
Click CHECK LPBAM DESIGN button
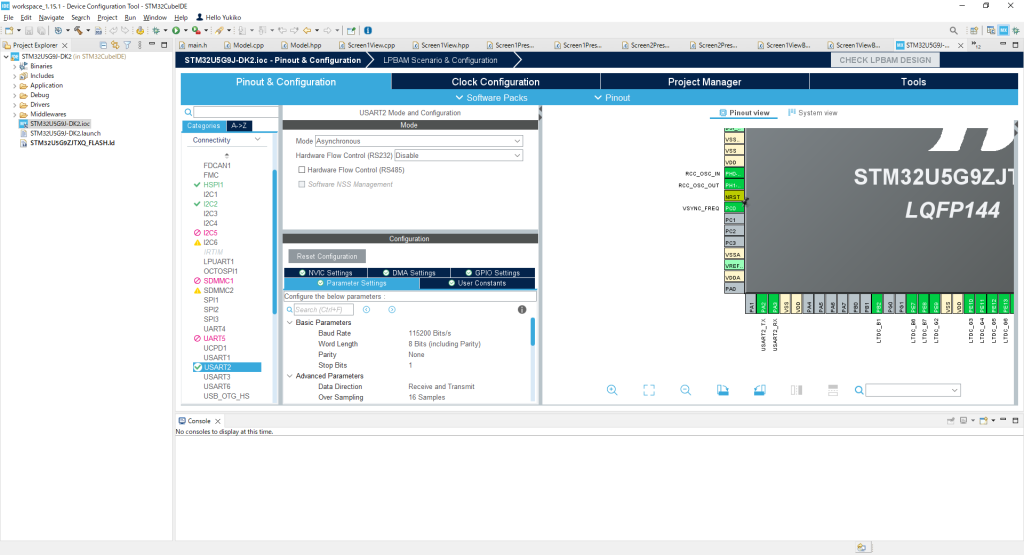885,60
